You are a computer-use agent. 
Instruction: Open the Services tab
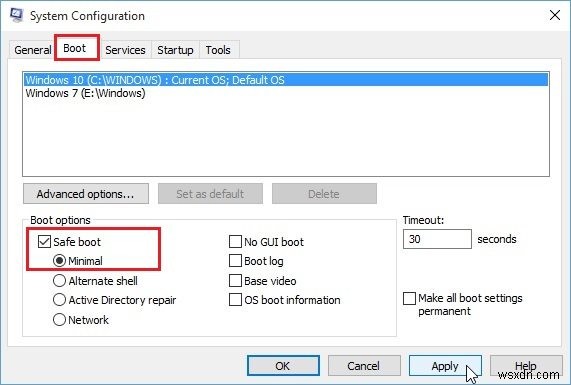pyautogui.click(x=125, y=50)
